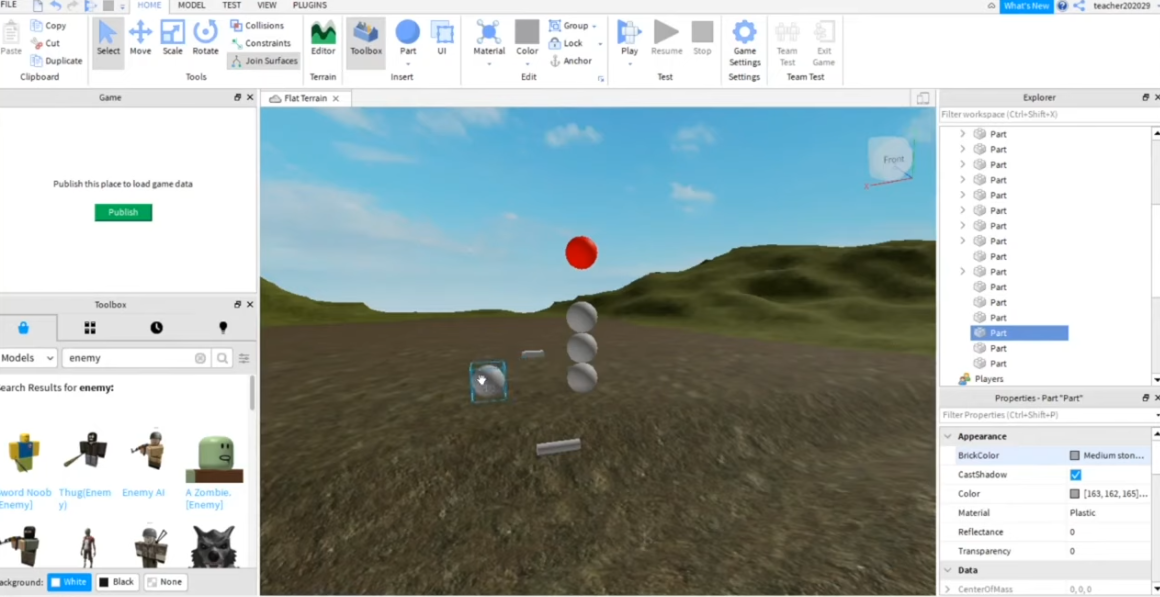
Task: Open the toolbox search filter options
Action: click(x=243, y=358)
